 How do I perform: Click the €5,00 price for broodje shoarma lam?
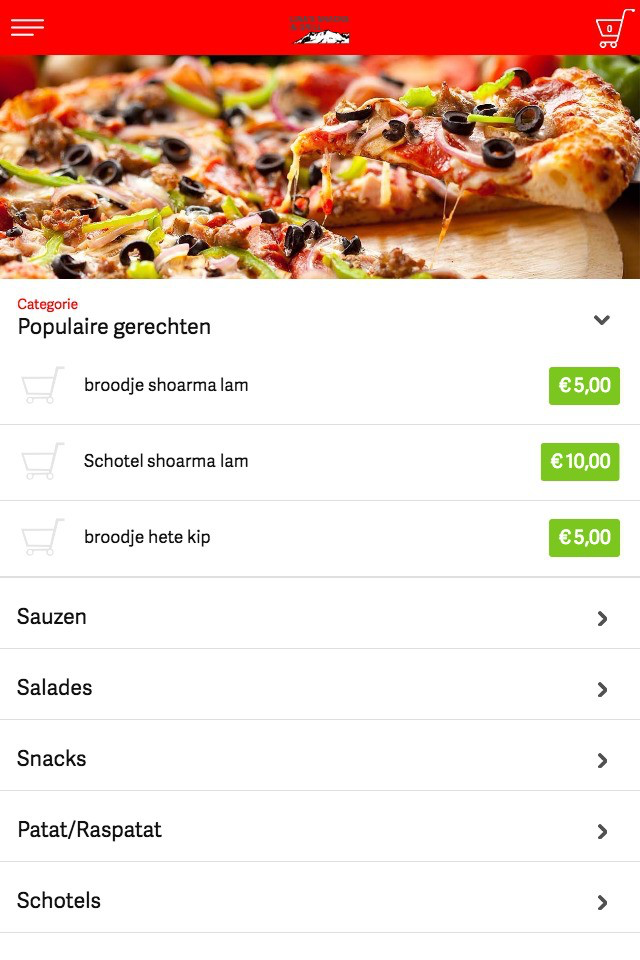pos(584,386)
